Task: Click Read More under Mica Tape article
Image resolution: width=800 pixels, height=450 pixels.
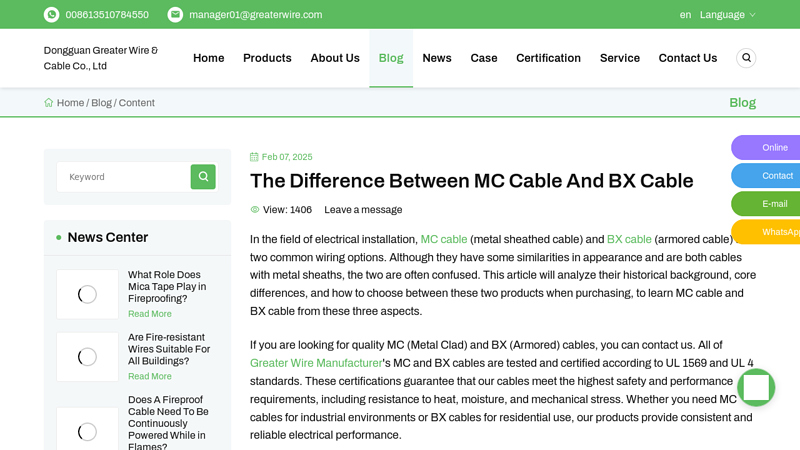Action: point(149,314)
